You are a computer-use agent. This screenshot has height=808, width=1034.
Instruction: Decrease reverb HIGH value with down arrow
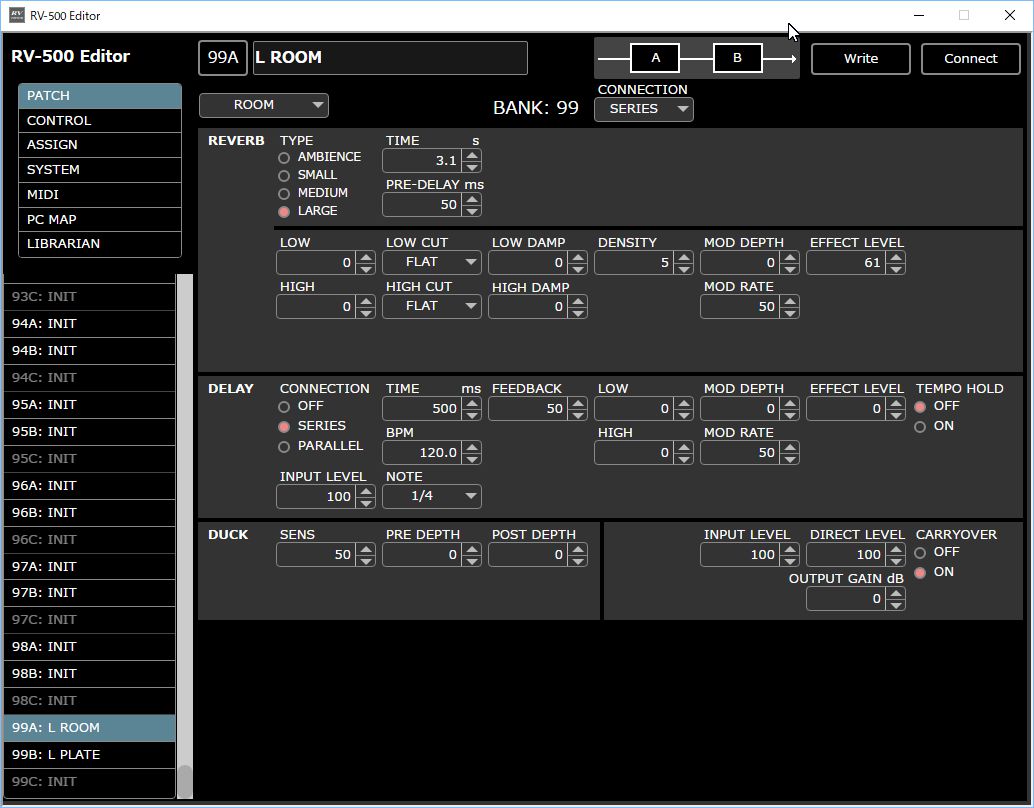point(365,312)
